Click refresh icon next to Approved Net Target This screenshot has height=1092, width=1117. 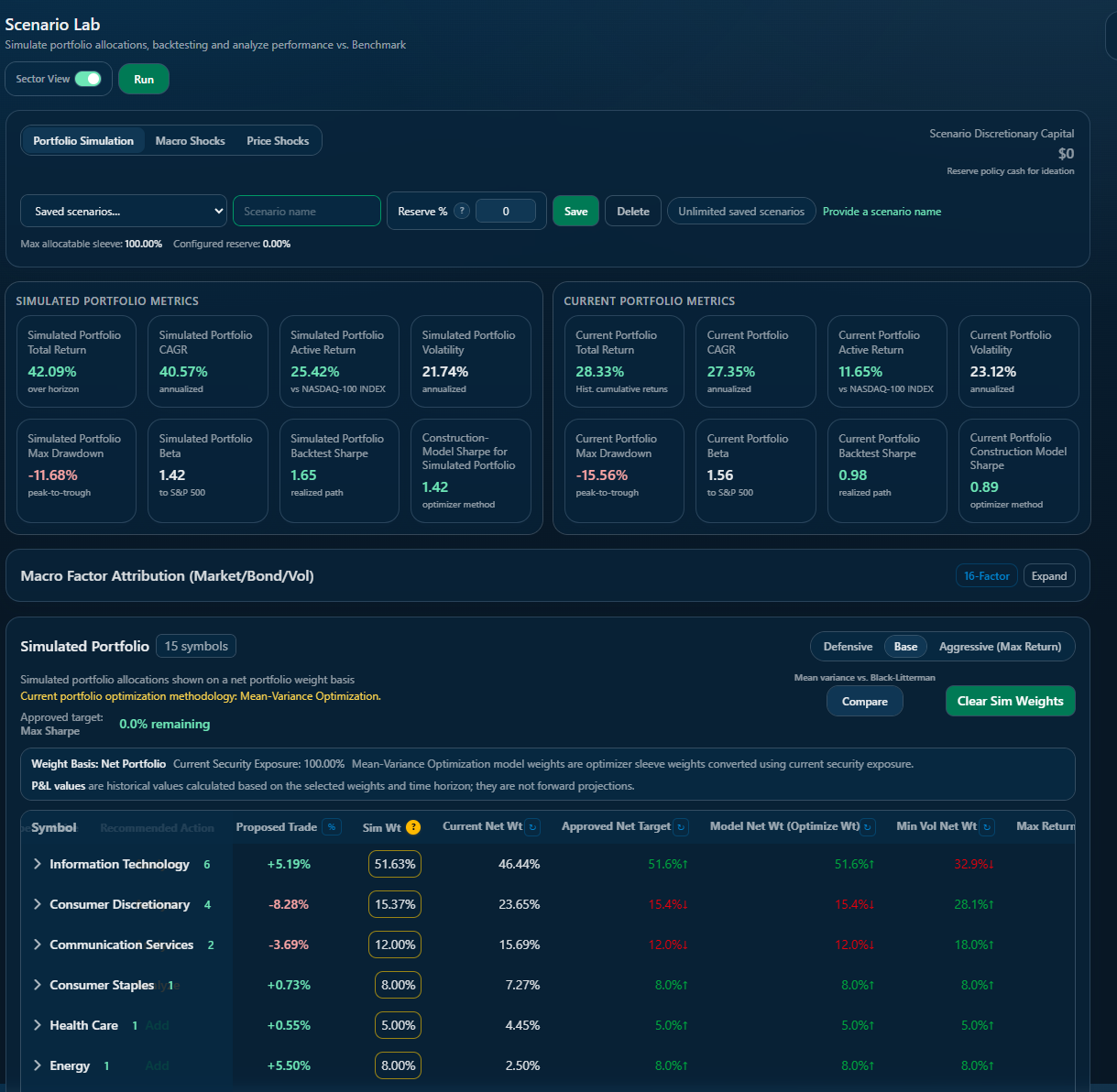(681, 827)
